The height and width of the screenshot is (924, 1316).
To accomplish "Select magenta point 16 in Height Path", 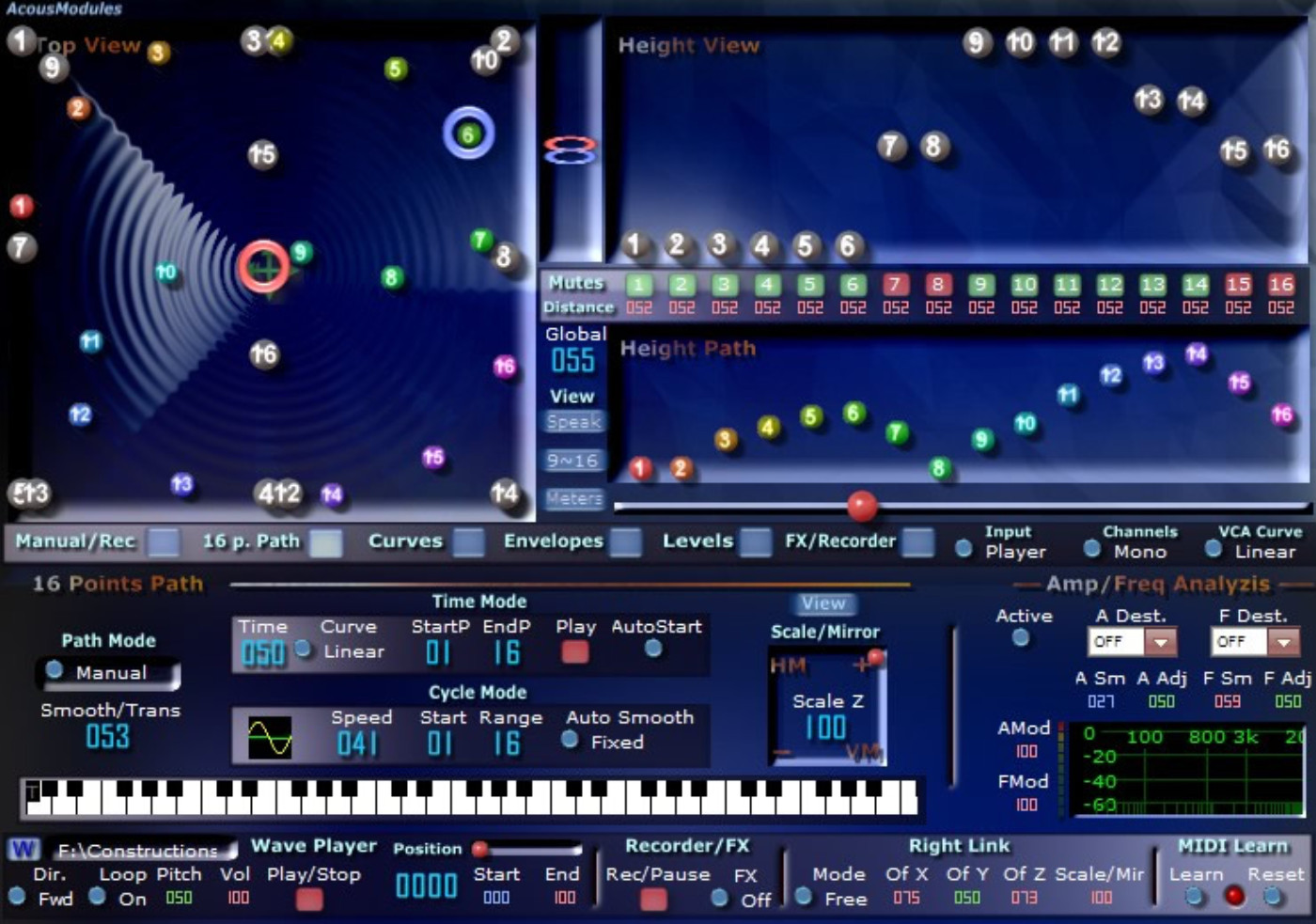I will [1282, 415].
